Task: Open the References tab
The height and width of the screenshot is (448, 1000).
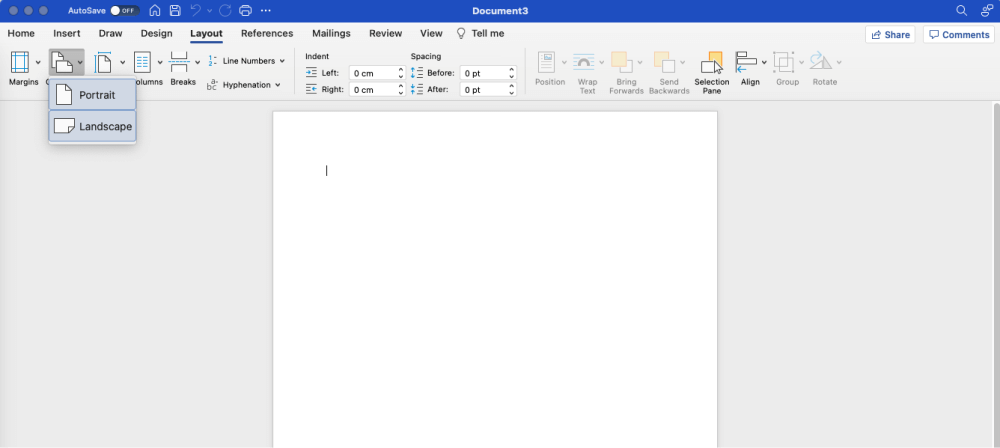Action: point(267,33)
